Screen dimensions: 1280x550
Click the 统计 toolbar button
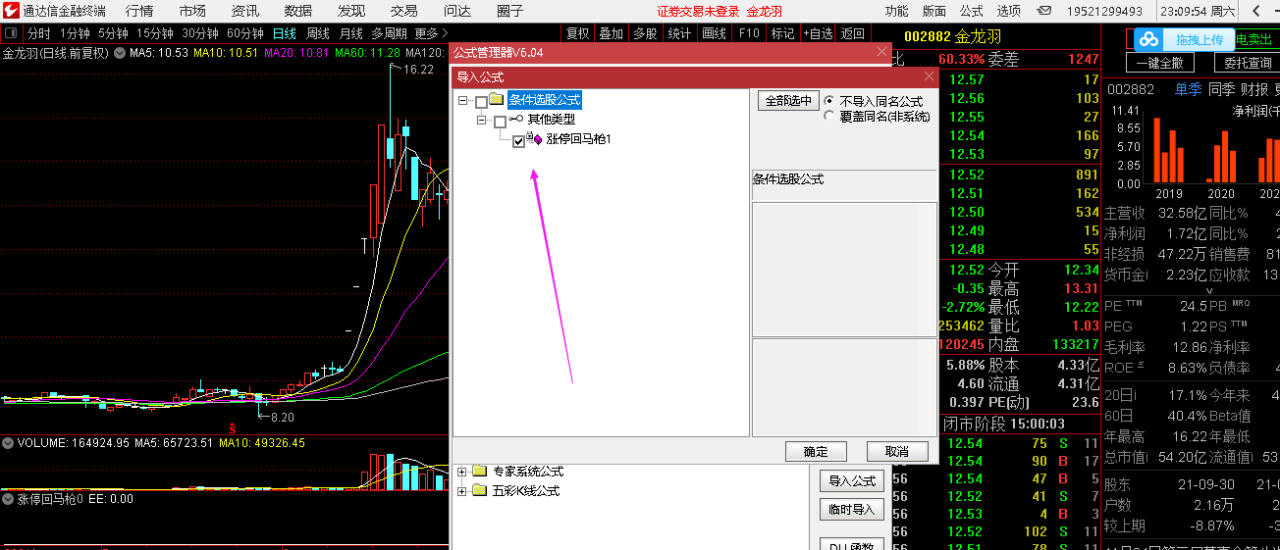tap(679, 33)
